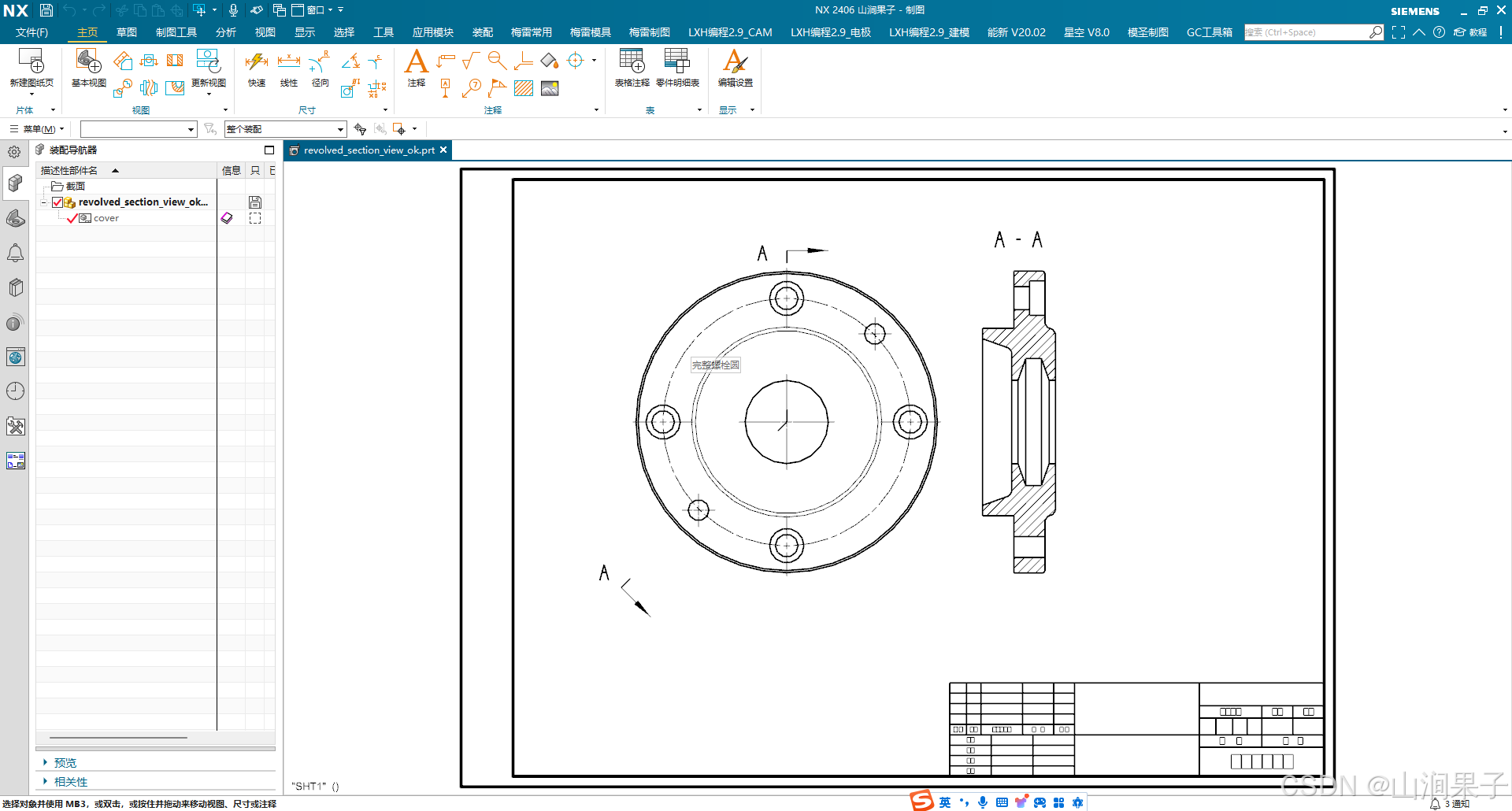Click the Save floppy-disk icon in title bar
This screenshot has height=811, width=1512.
tap(46, 10)
